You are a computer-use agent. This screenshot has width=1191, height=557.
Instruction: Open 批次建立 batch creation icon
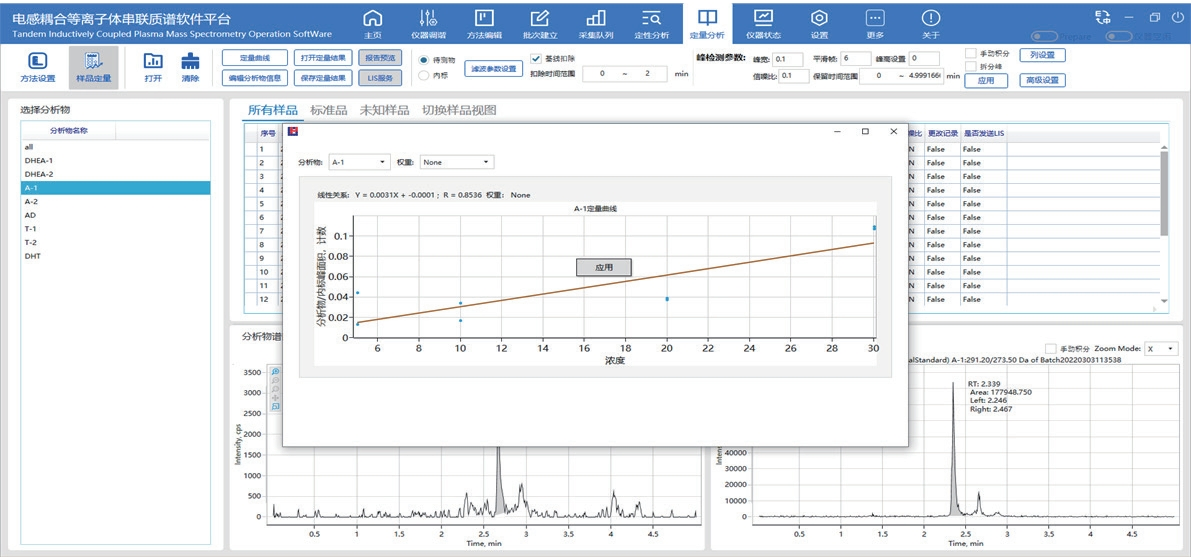539,18
